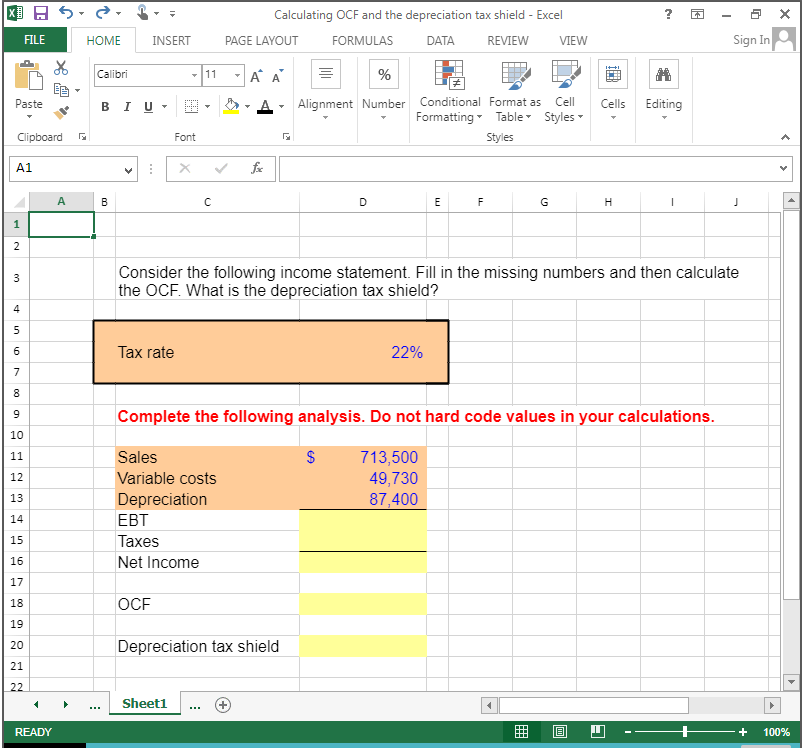Open the Alignment group icon
Viewport: 803px width, 749px height.
click(x=326, y=74)
